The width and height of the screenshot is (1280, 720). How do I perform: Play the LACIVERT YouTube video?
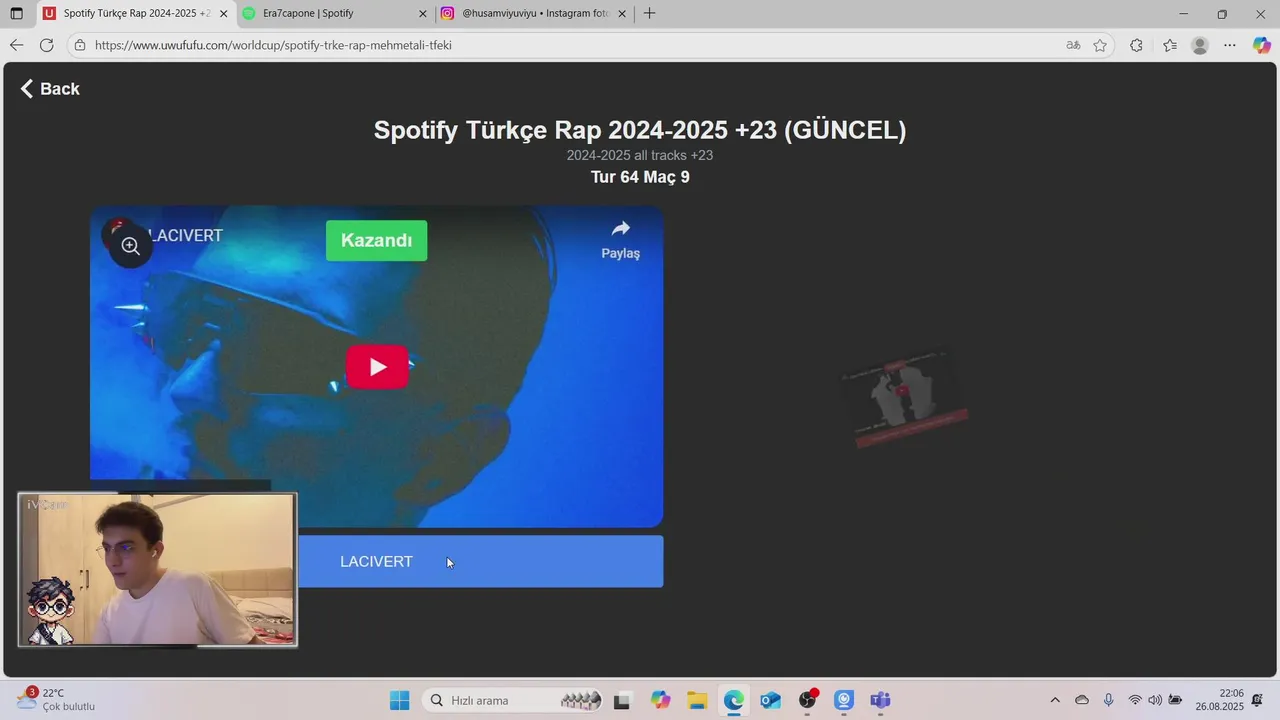[x=377, y=367]
